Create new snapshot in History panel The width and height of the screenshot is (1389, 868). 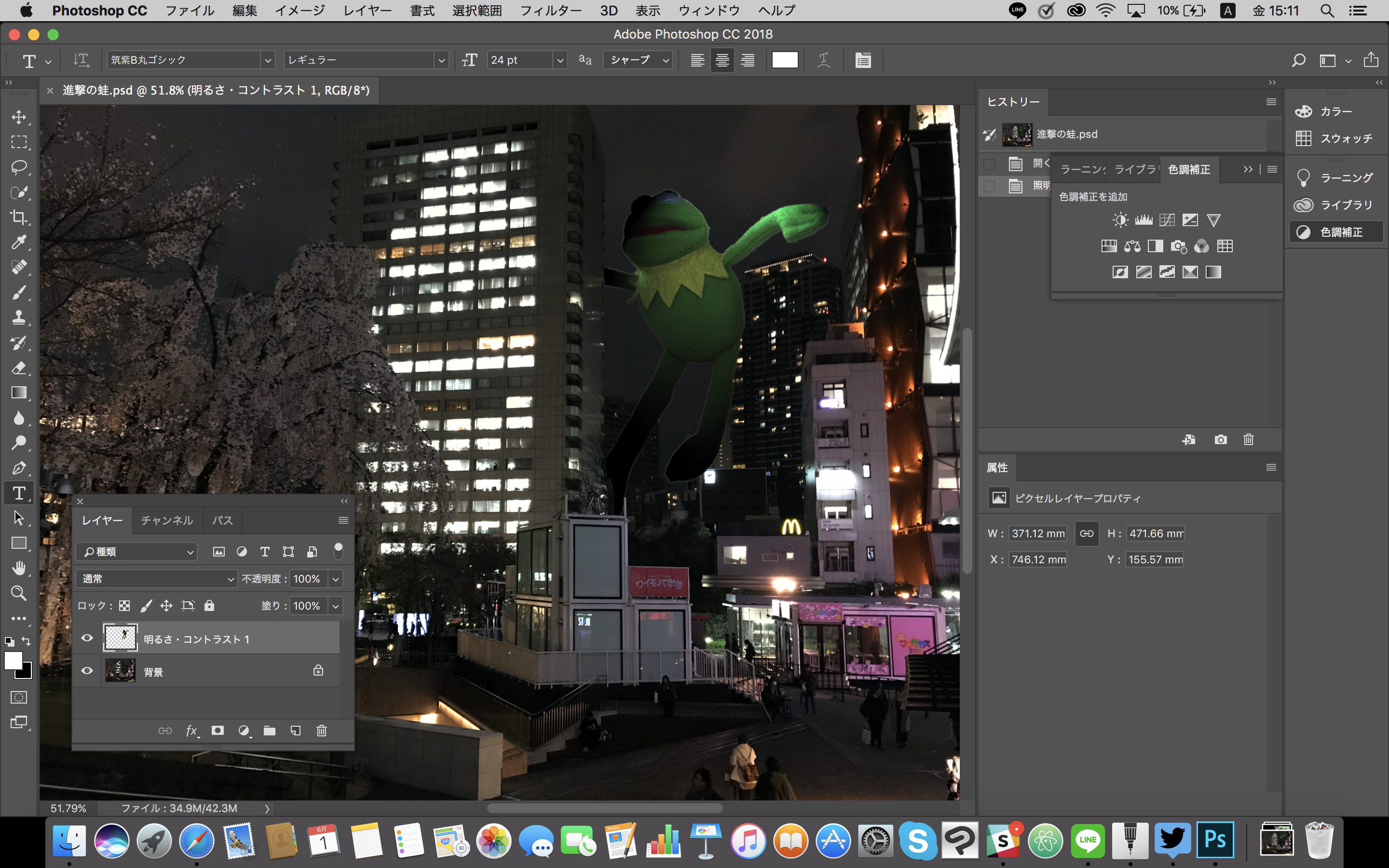[x=1221, y=439]
